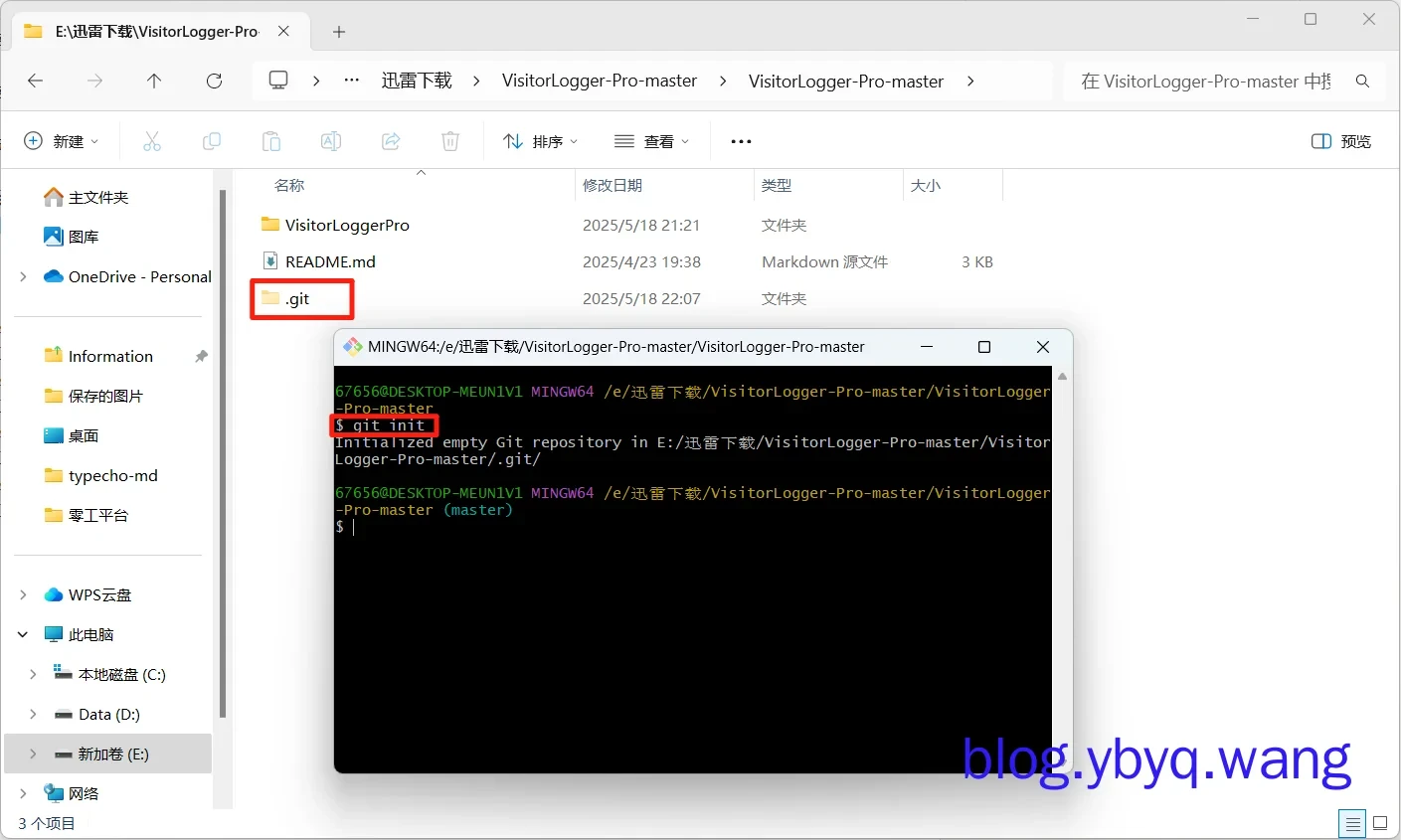The image size is (1401, 840).
Task: Open 桌面 in navigation pane
Action: (84, 435)
